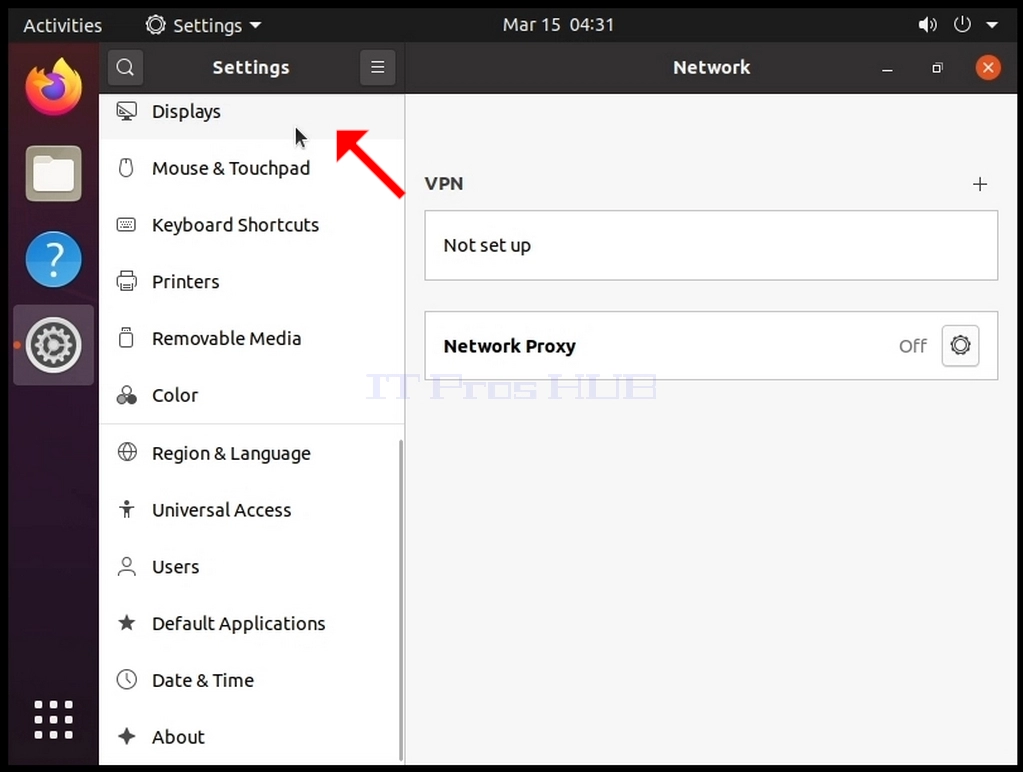This screenshot has height=772, width=1023.
Task: Maximize the Settings window
Action: tap(938, 68)
